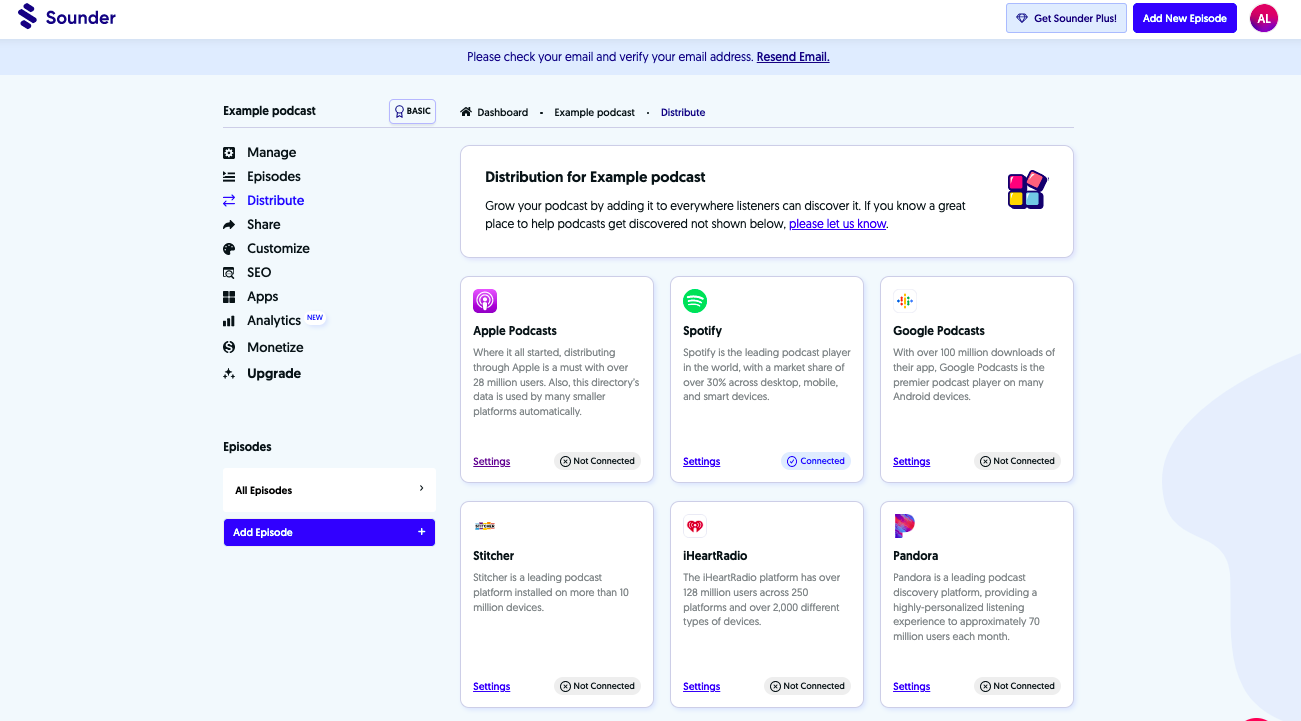Click the Apple Podcasts icon
Screen dimensions: 1301x721
point(485,300)
